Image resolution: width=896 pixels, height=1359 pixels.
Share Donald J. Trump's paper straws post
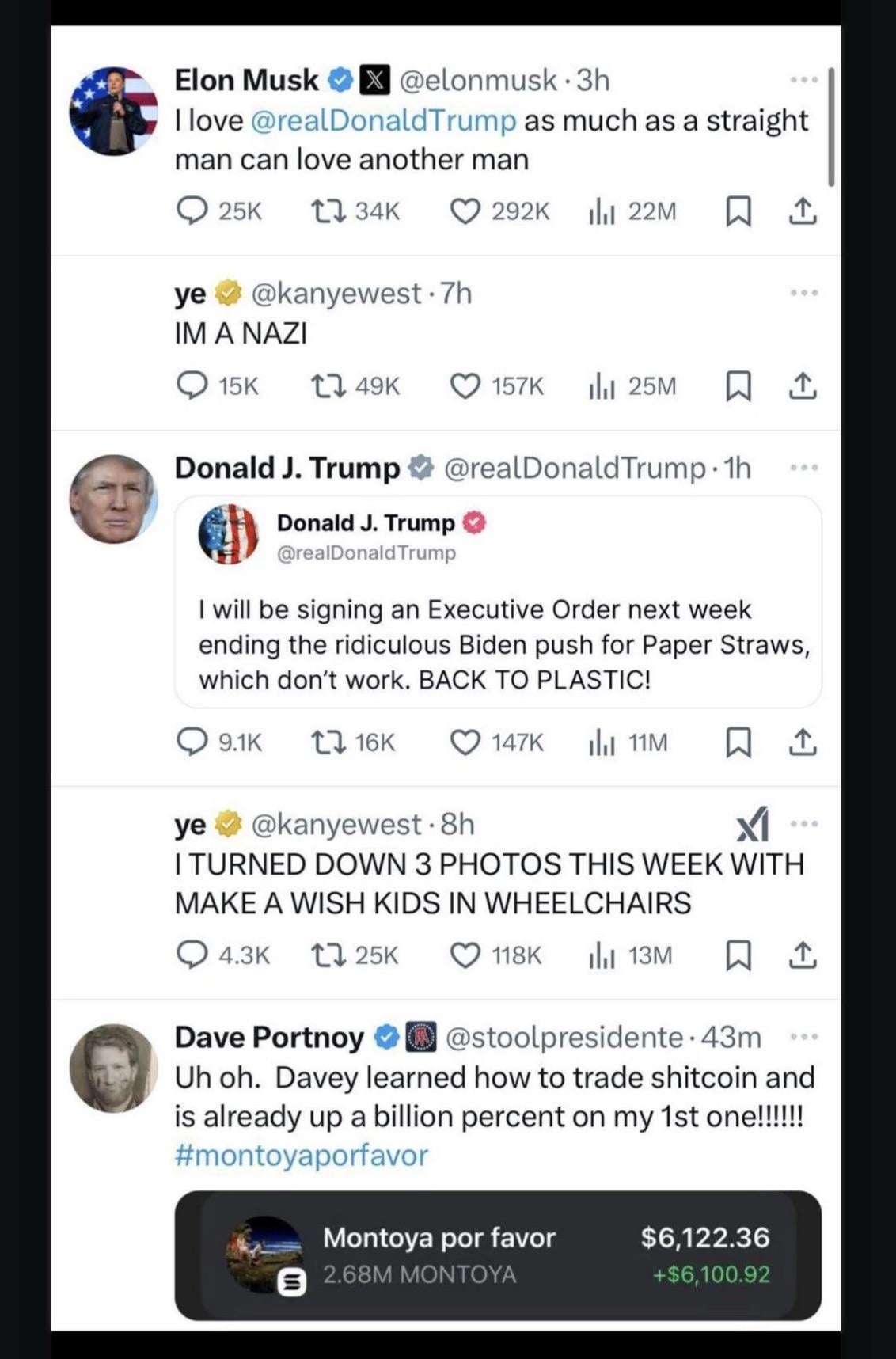coord(802,742)
